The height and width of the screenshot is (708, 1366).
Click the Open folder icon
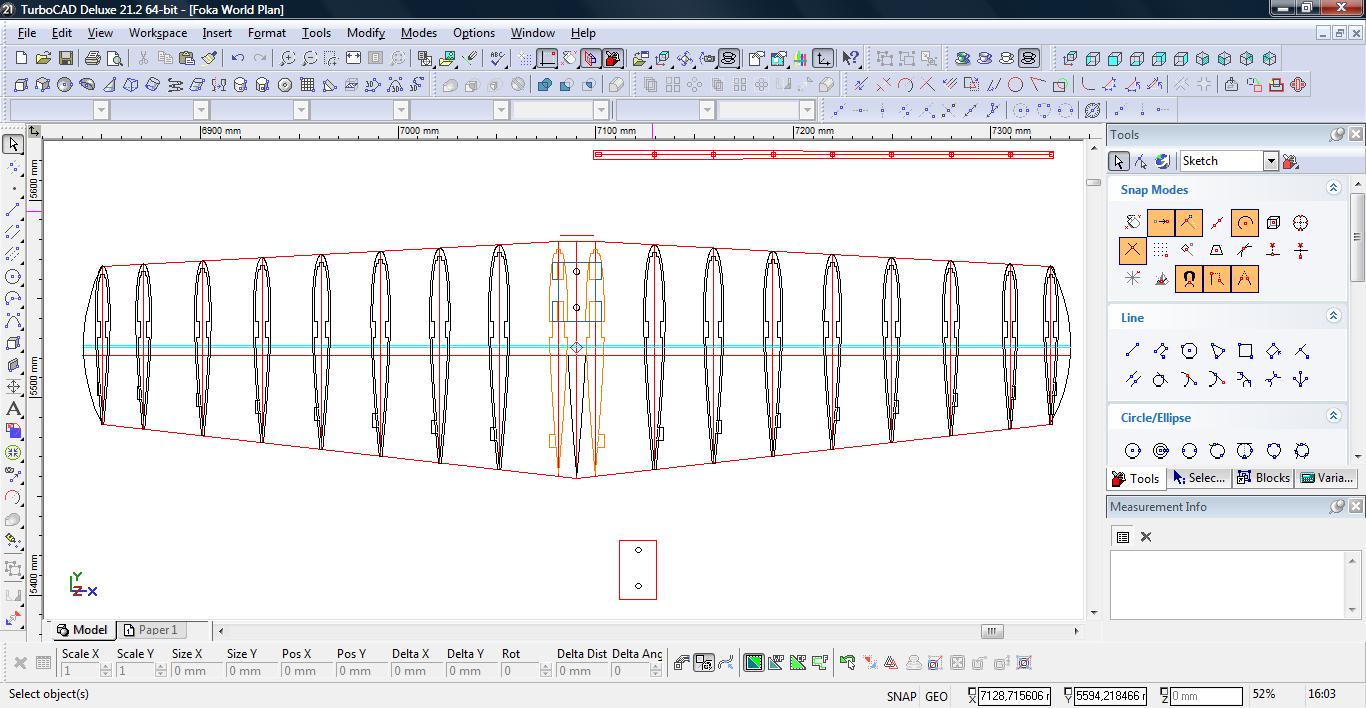pyautogui.click(x=43, y=59)
